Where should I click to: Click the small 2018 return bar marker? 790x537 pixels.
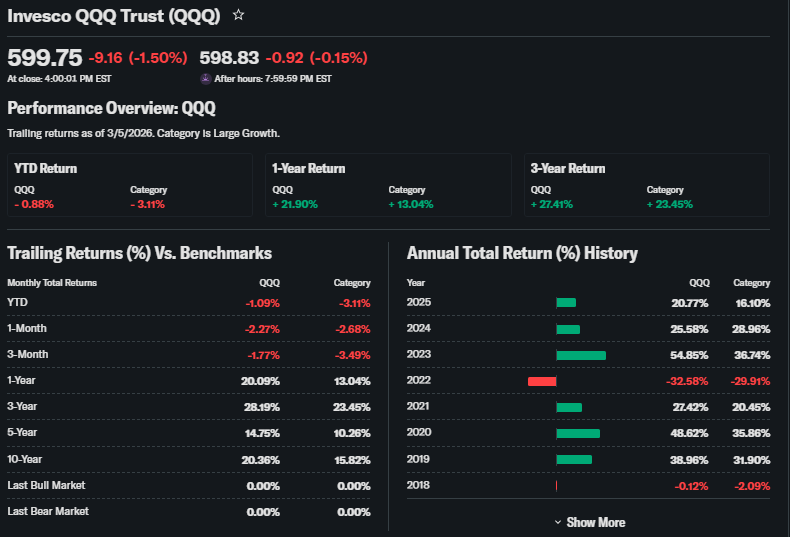coord(556,485)
